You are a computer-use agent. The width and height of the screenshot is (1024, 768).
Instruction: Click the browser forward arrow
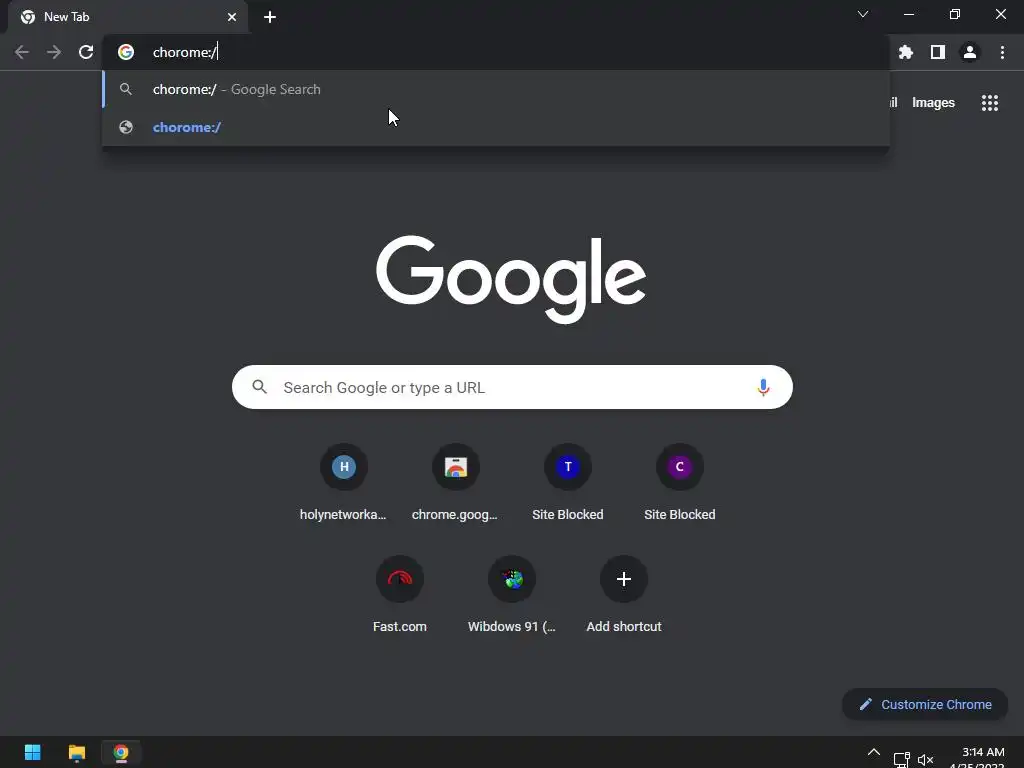click(x=54, y=52)
